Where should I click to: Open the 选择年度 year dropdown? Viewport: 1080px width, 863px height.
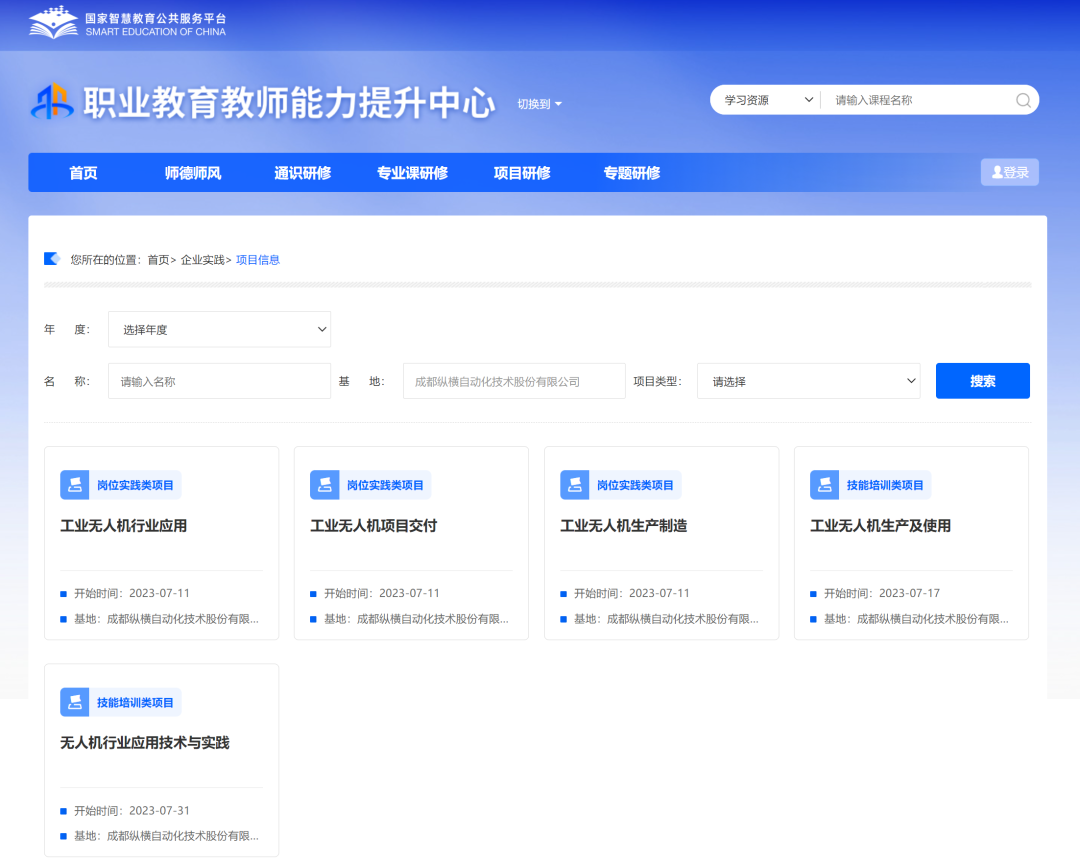pos(219,329)
